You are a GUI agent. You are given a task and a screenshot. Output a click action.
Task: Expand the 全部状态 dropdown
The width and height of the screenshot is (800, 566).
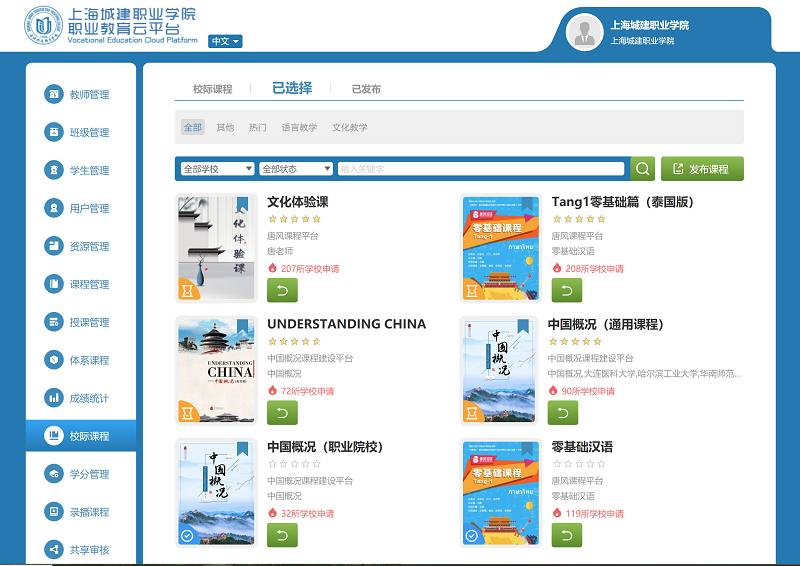point(296,169)
